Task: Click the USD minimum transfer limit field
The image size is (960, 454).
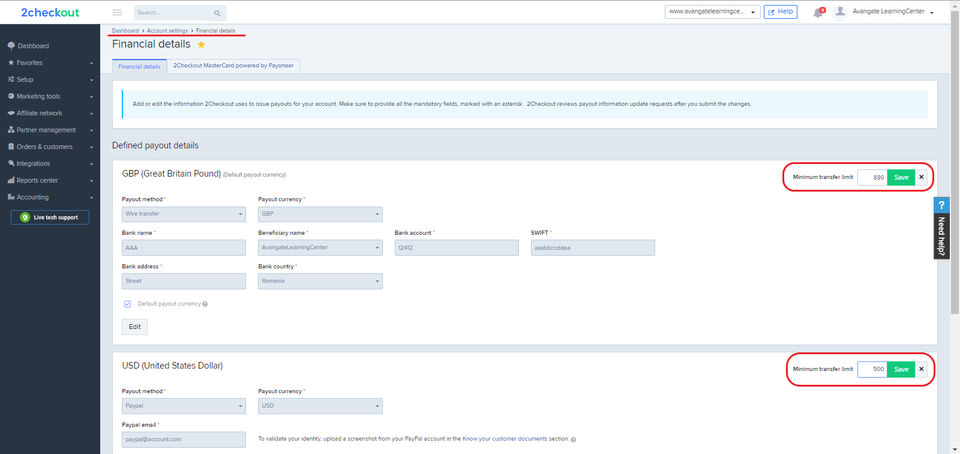Action: pyautogui.click(x=872, y=369)
